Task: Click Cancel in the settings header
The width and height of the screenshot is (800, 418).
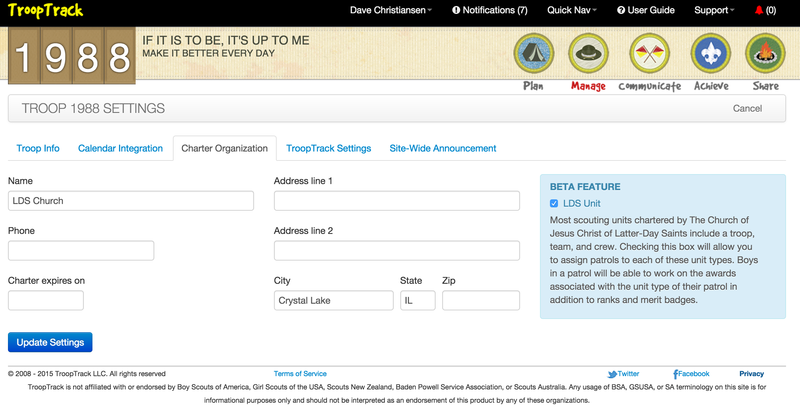Action: (747, 108)
